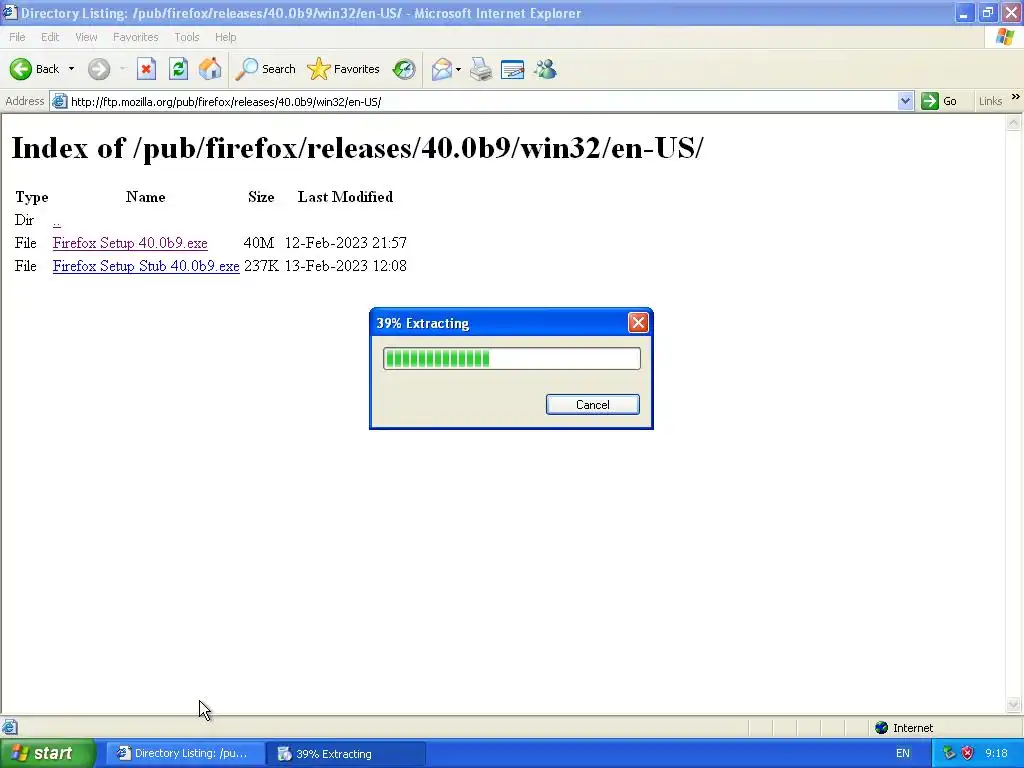This screenshot has height=768, width=1024.
Task: Click the 13-Feb-2023 12:08 date
Action: coord(345,266)
